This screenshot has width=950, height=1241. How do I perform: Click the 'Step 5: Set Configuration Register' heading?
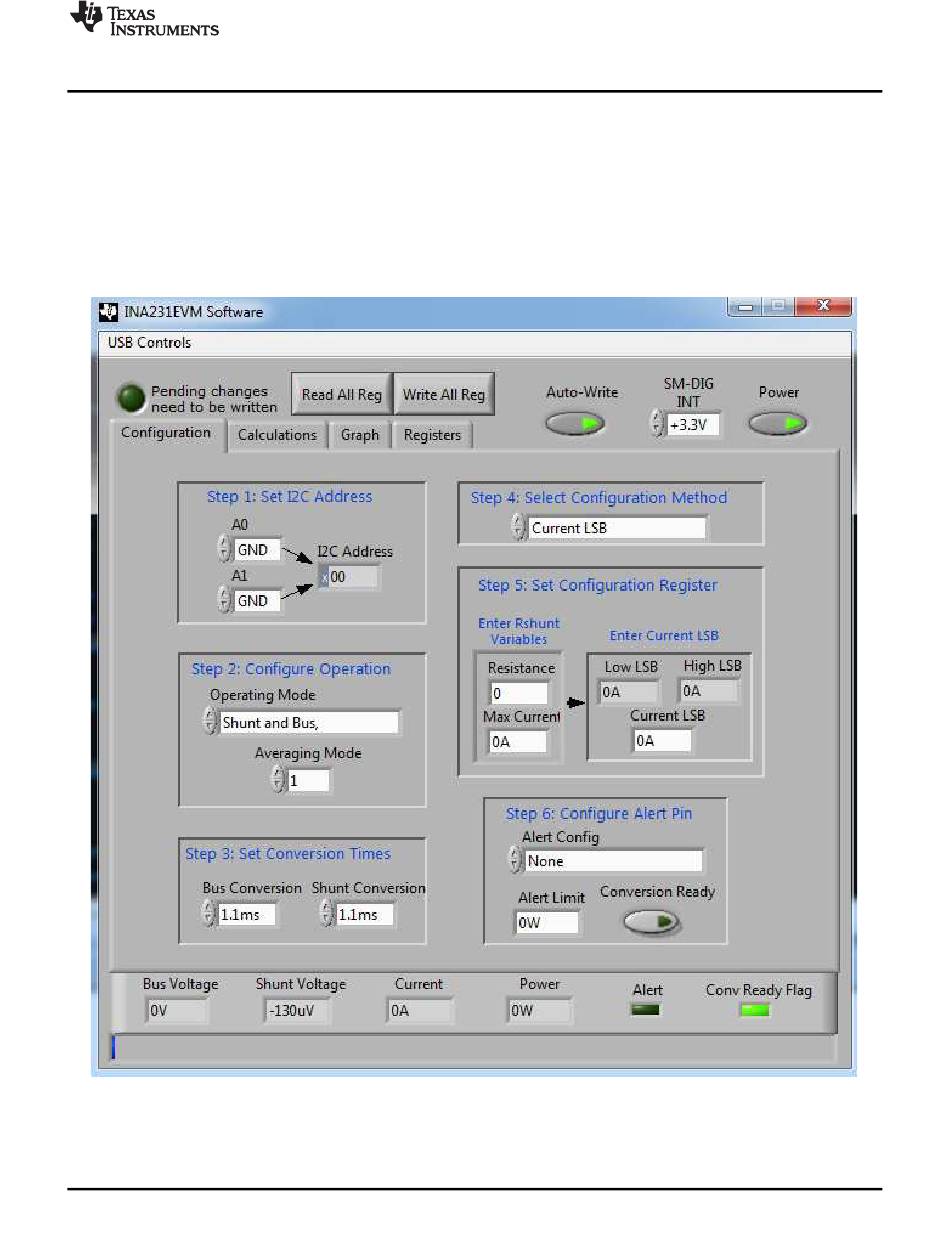(x=597, y=585)
